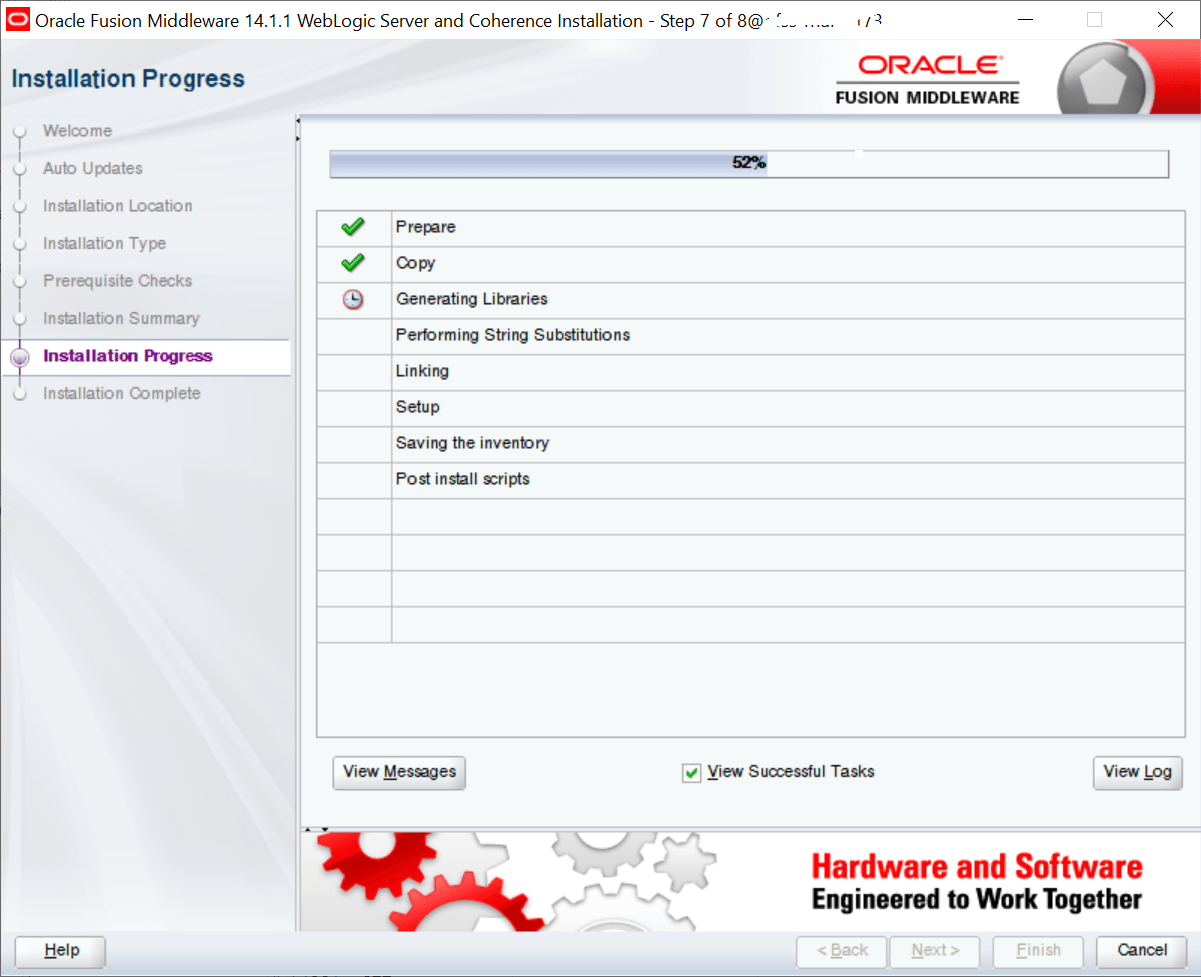Click the green checkmark beside Copy
This screenshot has width=1201, height=977.
352,263
